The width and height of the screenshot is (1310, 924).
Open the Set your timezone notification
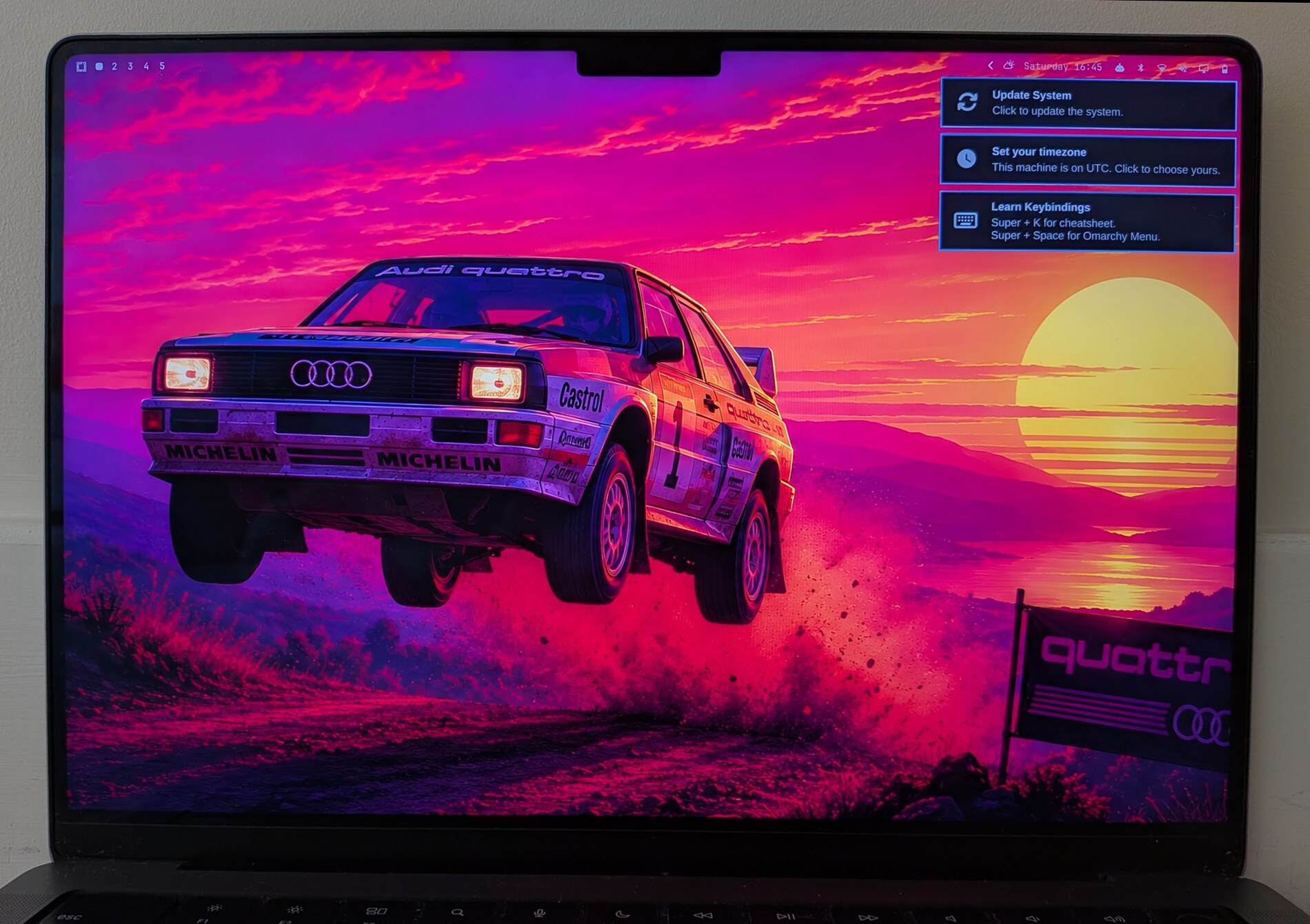click(1088, 161)
